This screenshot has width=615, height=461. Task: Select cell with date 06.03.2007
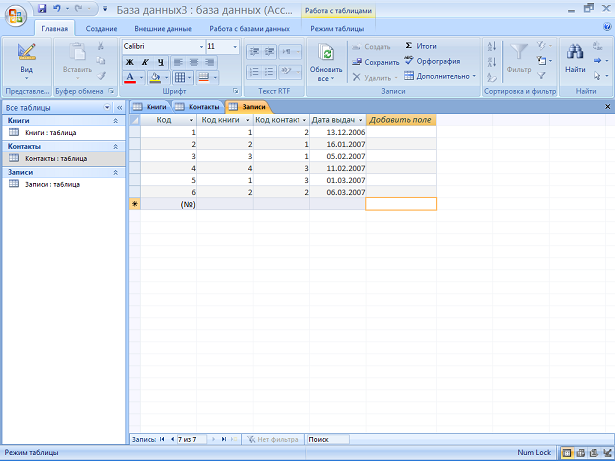point(338,192)
